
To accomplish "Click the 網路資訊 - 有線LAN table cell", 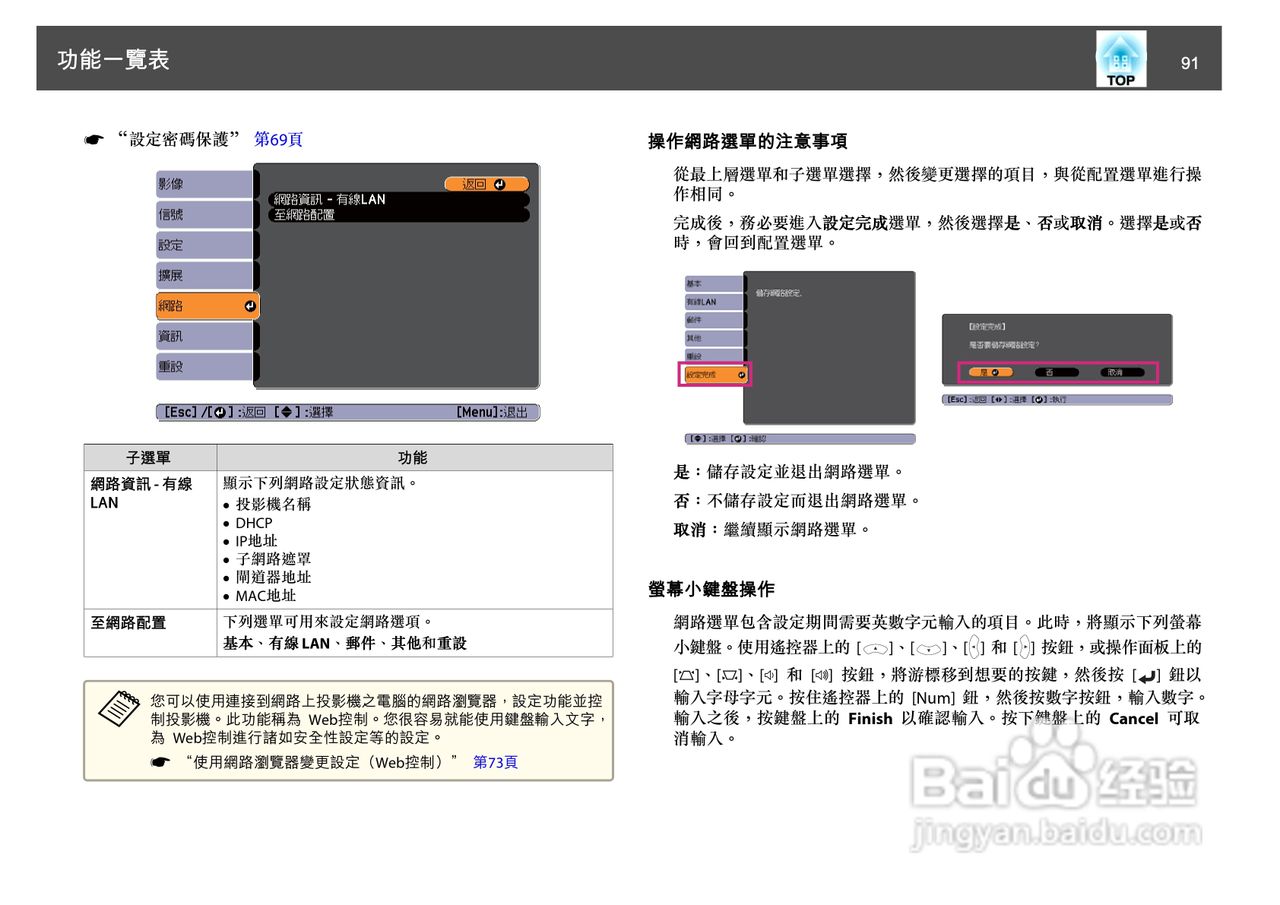I will pos(149,539).
